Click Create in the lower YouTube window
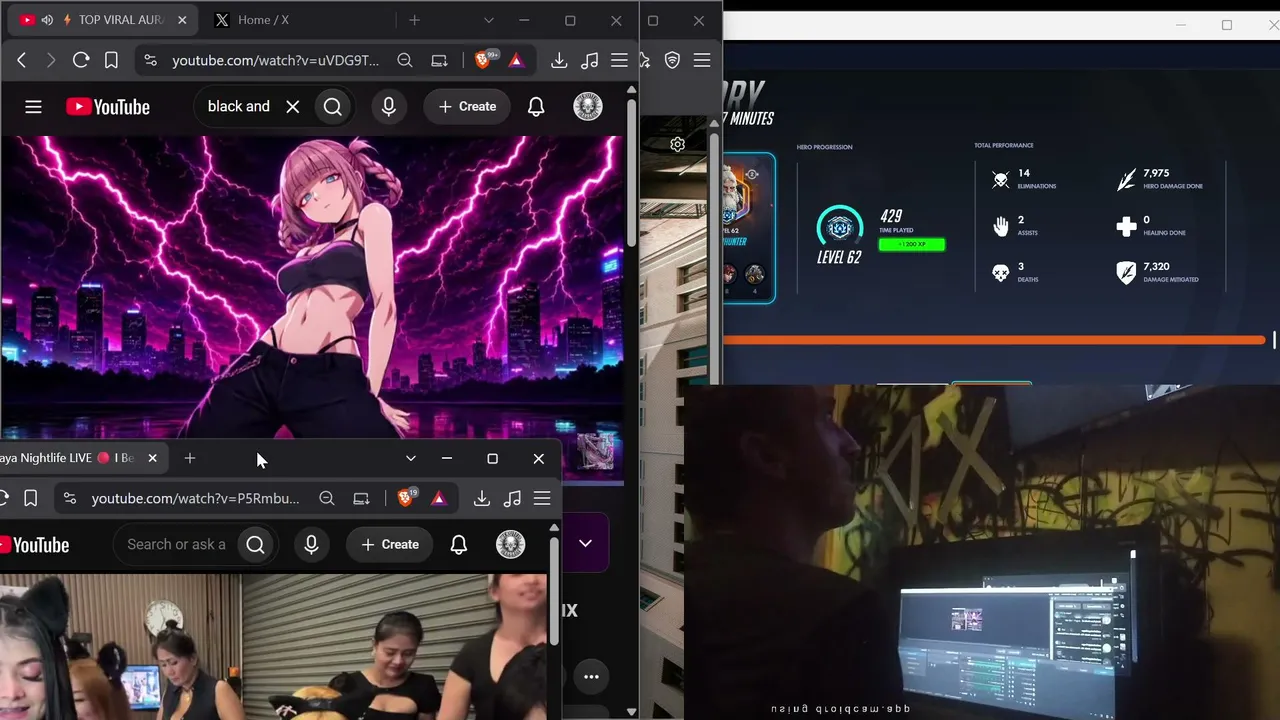1280x720 pixels. 390,545
